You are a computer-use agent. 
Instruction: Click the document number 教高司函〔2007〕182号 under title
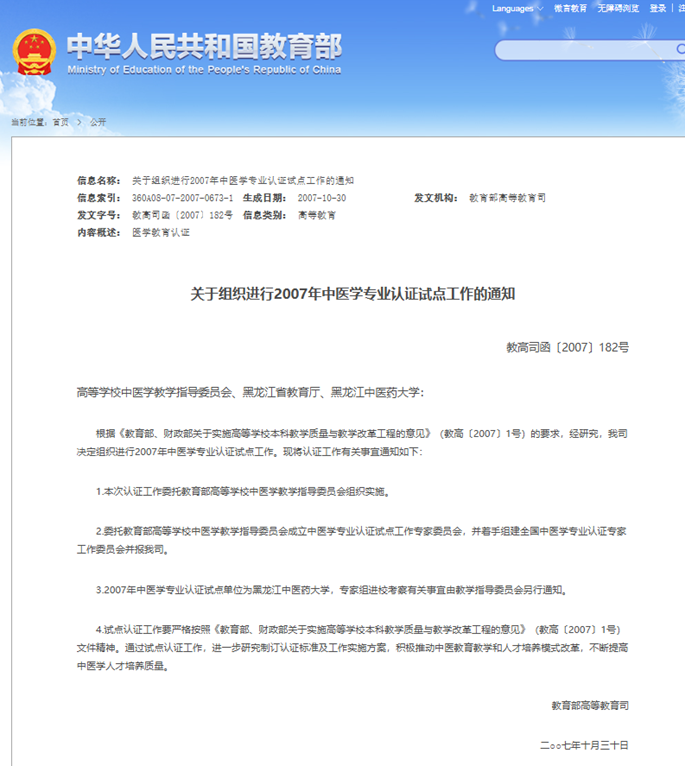[x=567, y=347]
